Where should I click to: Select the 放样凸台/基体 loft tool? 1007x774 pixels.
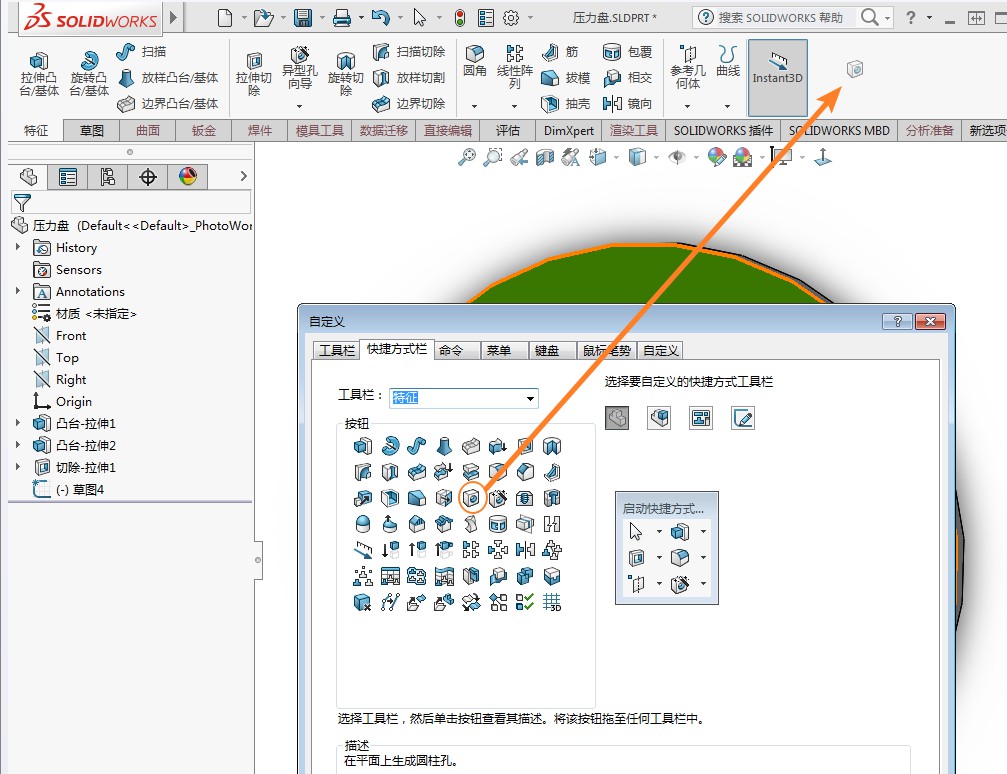[168, 78]
